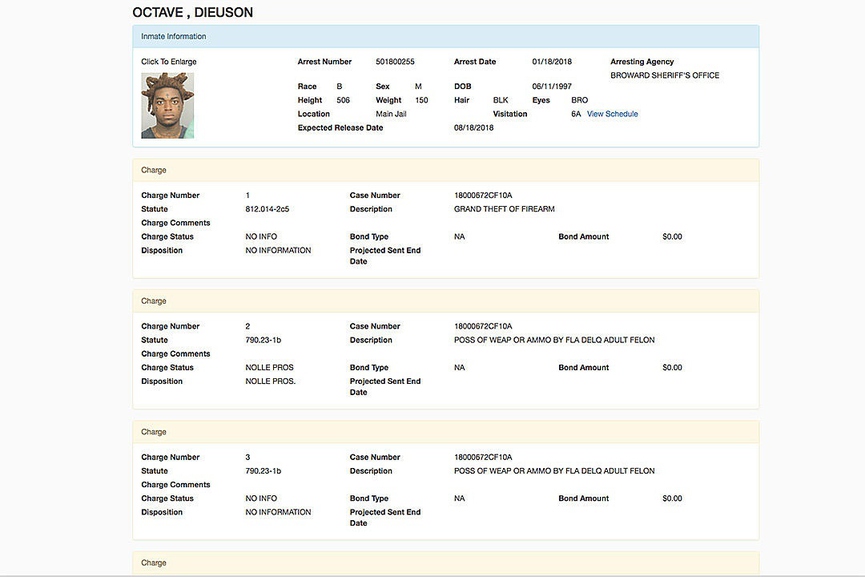865x577 pixels.
Task: Click the NOLLE PROS. disposition value
Action: [270, 381]
